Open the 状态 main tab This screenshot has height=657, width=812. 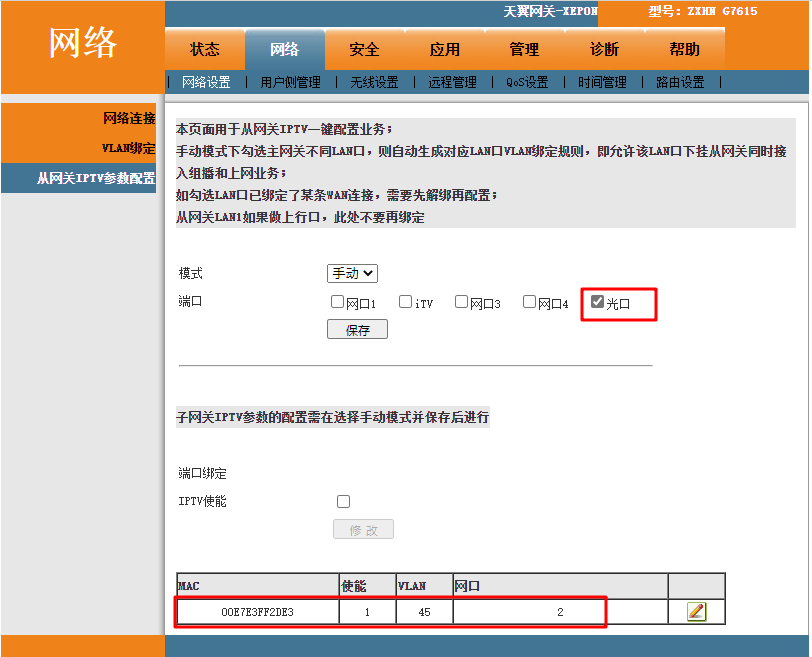[205, 49]
